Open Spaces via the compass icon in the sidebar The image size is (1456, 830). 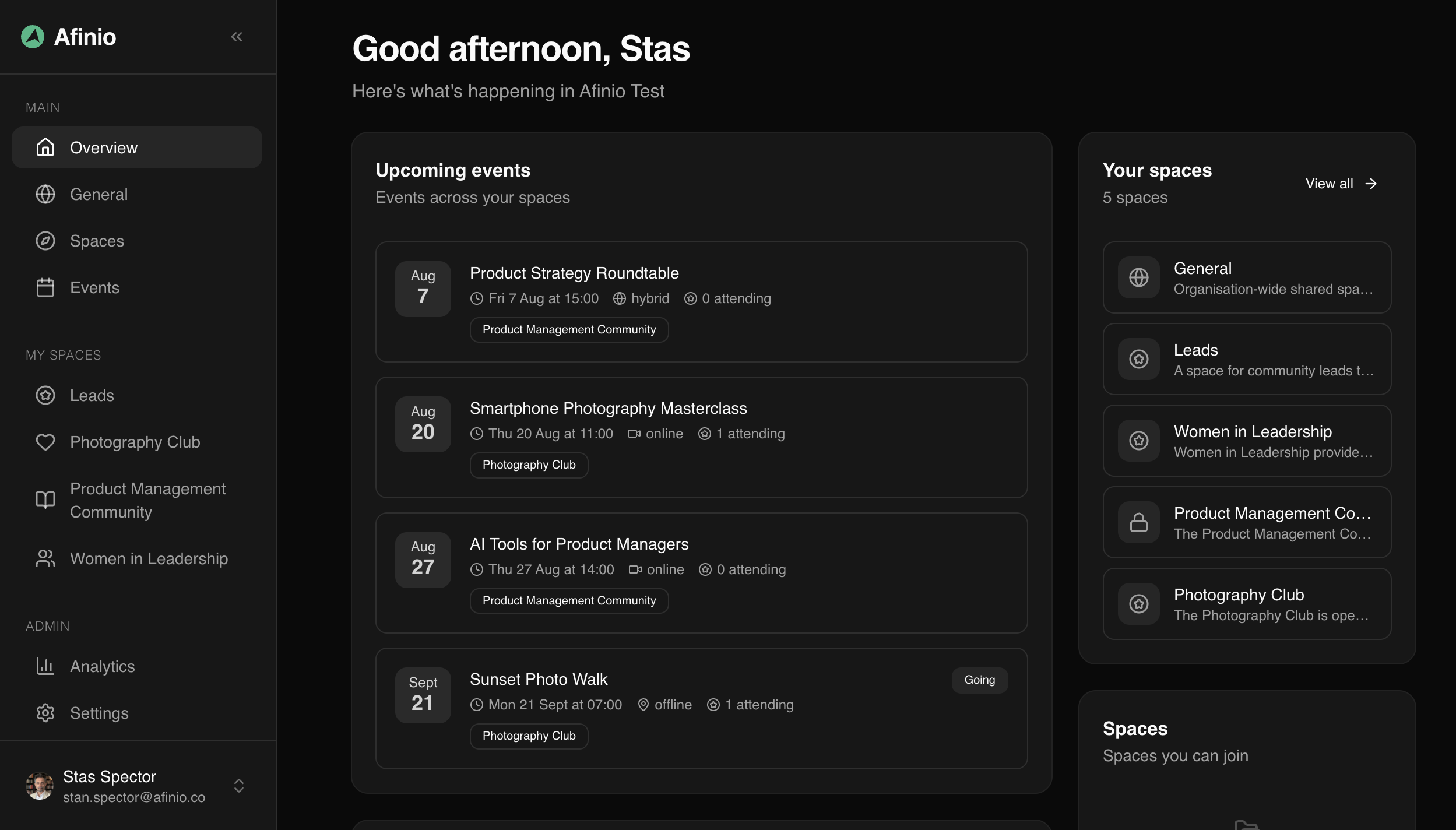pos(45,241)
